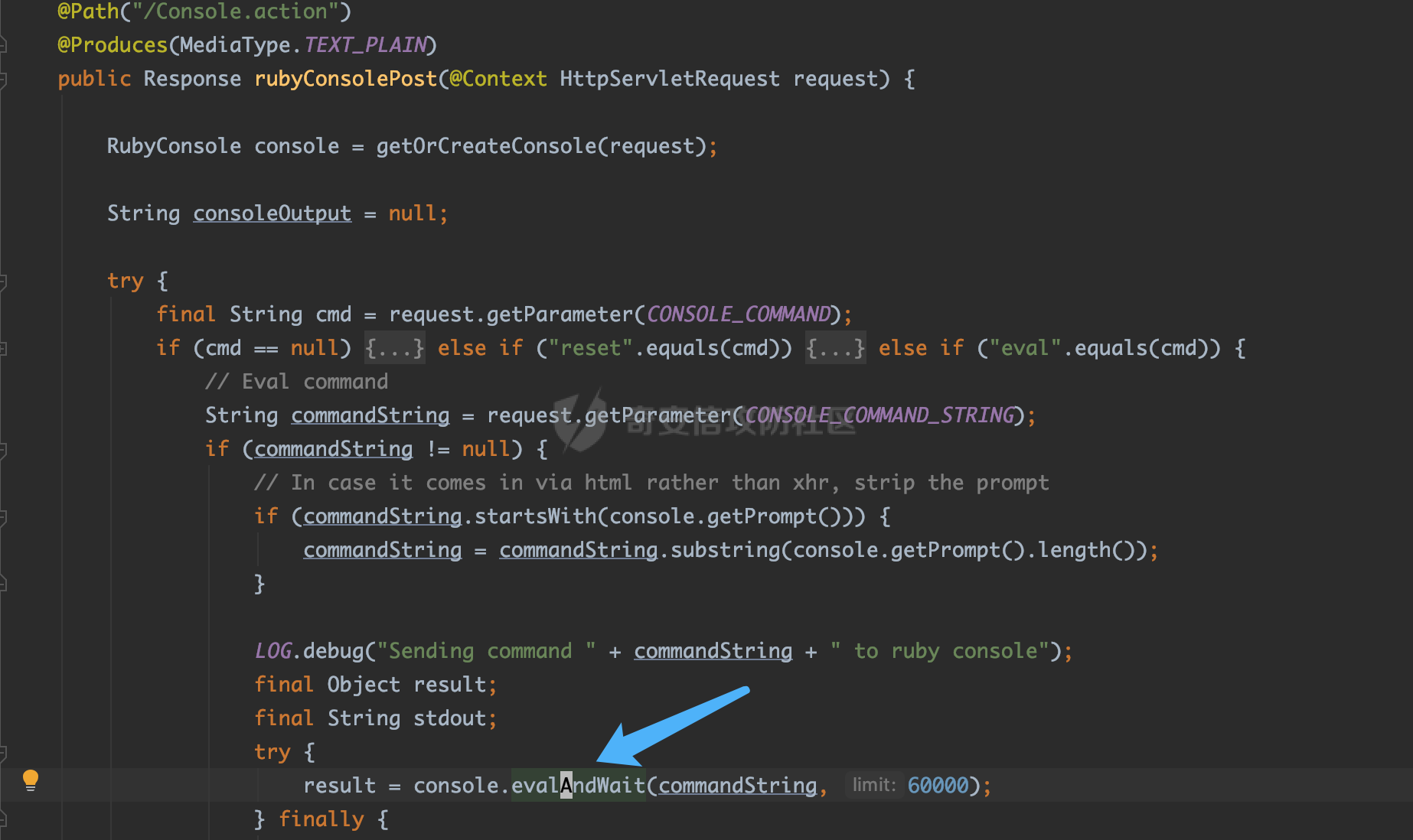Viewport: 1413px width, 840px height.
Task: Click the evalAndWait method name
Action: pos(579,786)
